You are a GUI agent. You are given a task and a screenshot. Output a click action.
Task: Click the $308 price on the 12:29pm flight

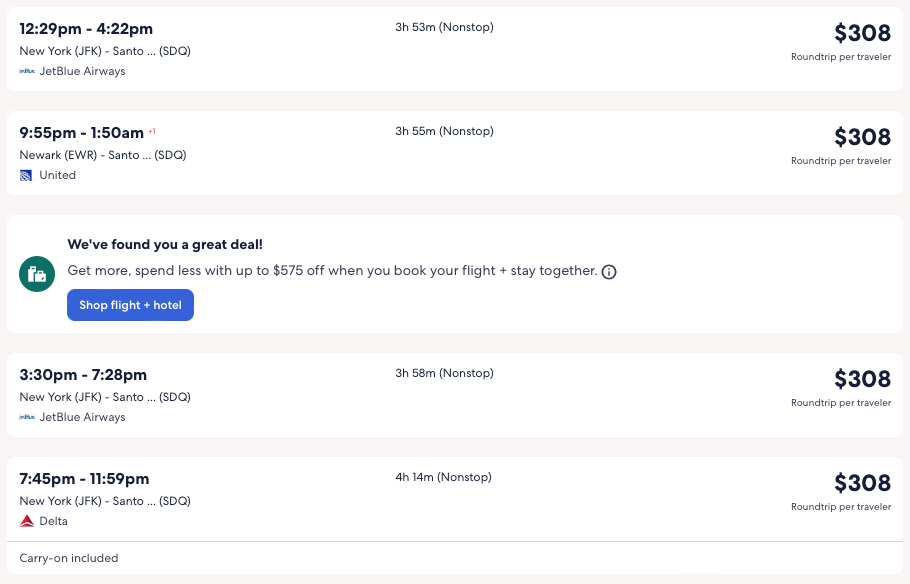(x=862, y=33)
